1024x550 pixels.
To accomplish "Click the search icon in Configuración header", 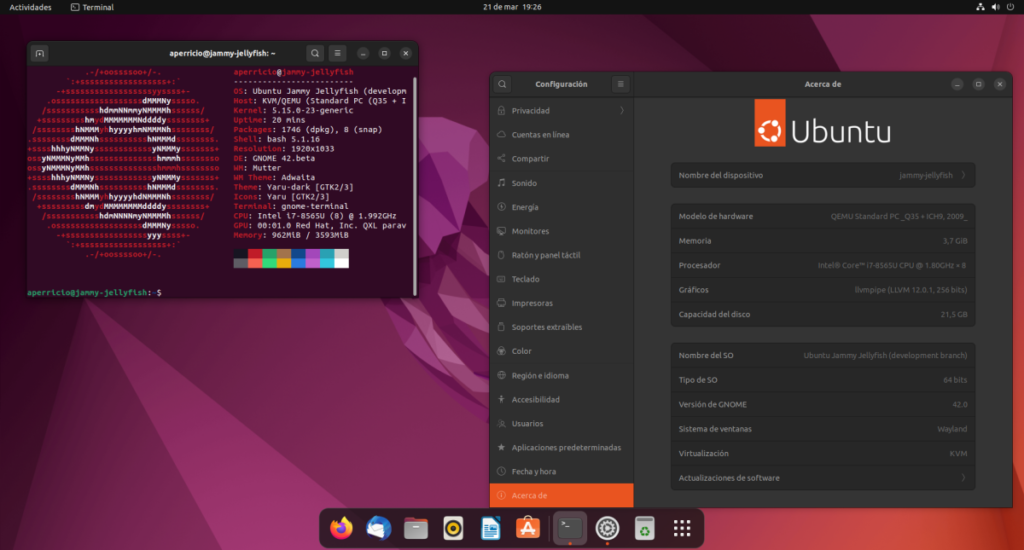I will point(503,85).
